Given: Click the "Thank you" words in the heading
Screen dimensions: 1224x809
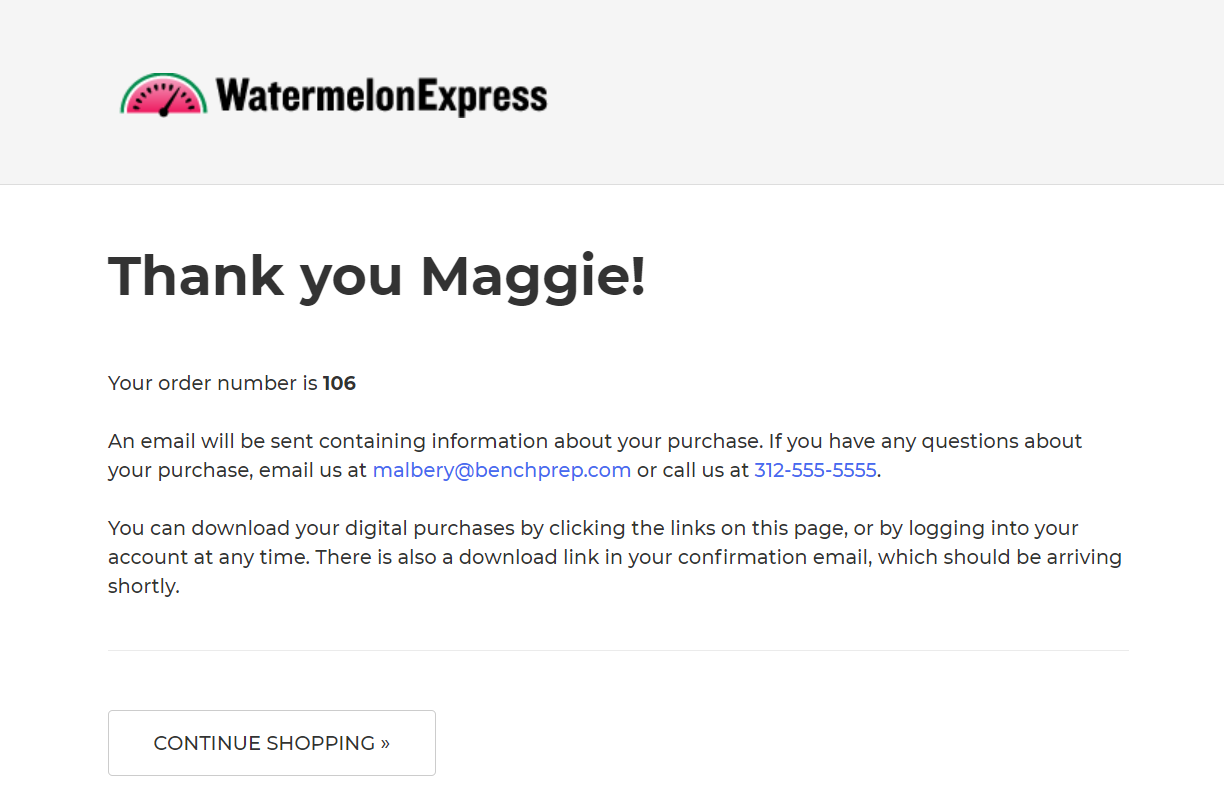Looking at the screenshot, I should pos(256,276).
